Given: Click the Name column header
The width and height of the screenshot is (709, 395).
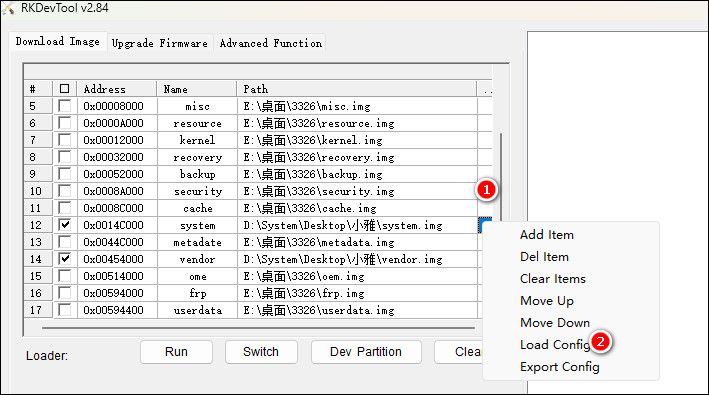Looking at the screenshot, I should coord(197,89).
